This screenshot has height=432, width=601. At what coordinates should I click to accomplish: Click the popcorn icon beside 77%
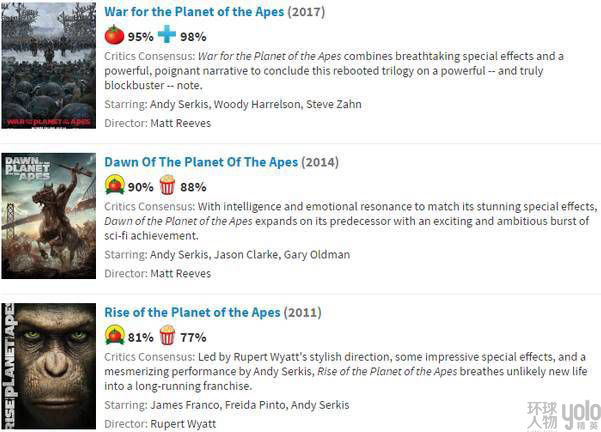coord(166,335)
